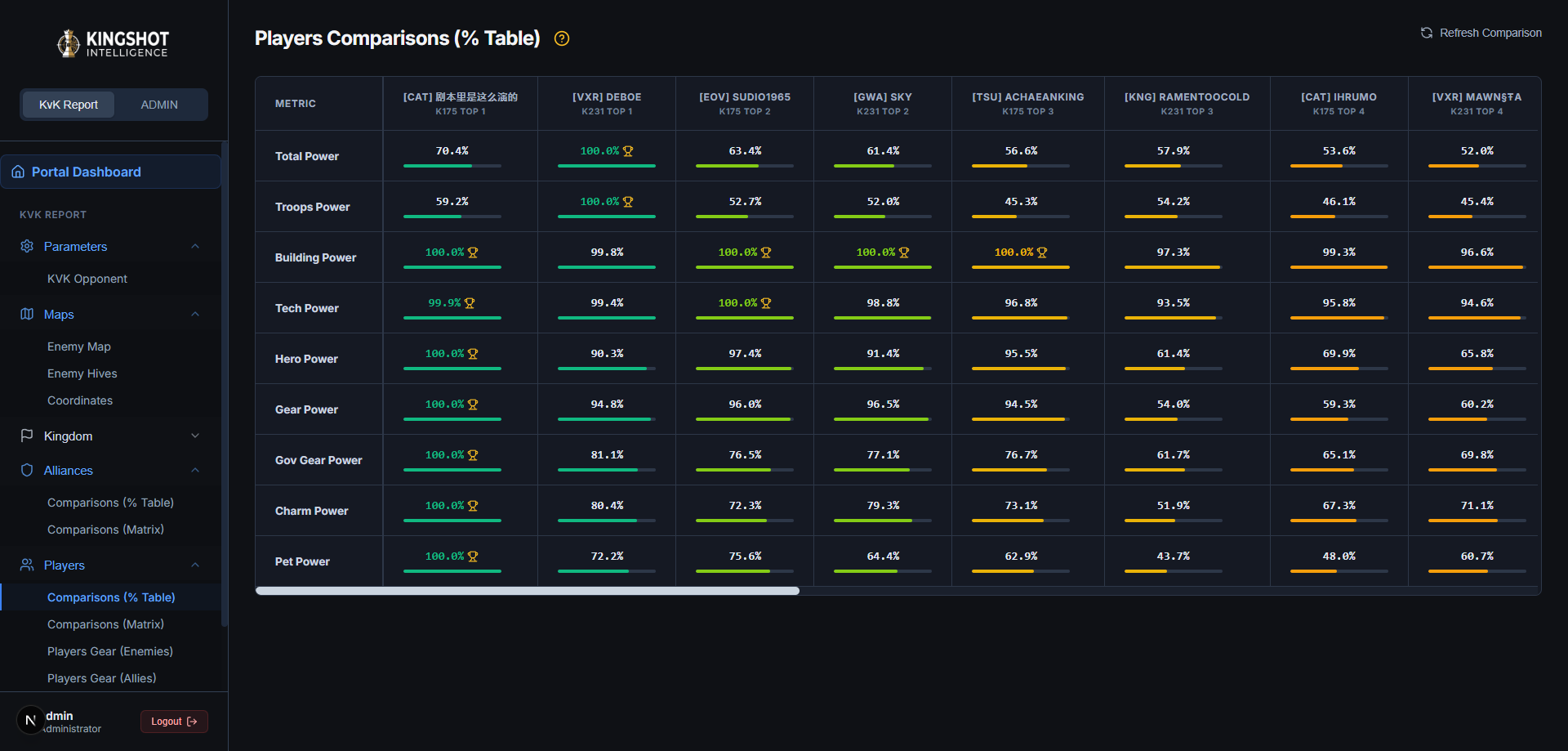Click the Maps icon in sidebar

27,314
